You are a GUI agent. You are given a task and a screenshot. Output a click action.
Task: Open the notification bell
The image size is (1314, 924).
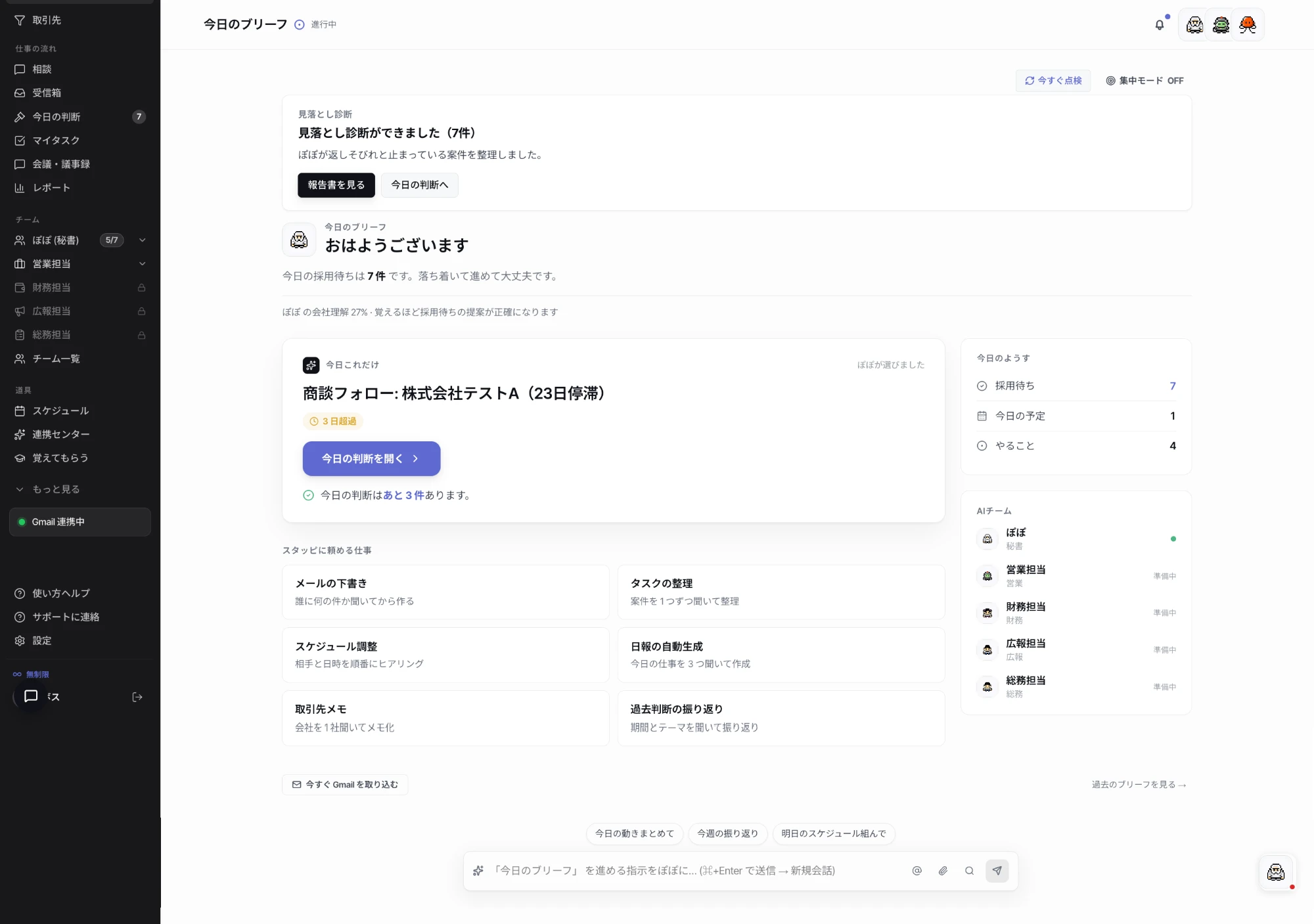coord(1160,25)
